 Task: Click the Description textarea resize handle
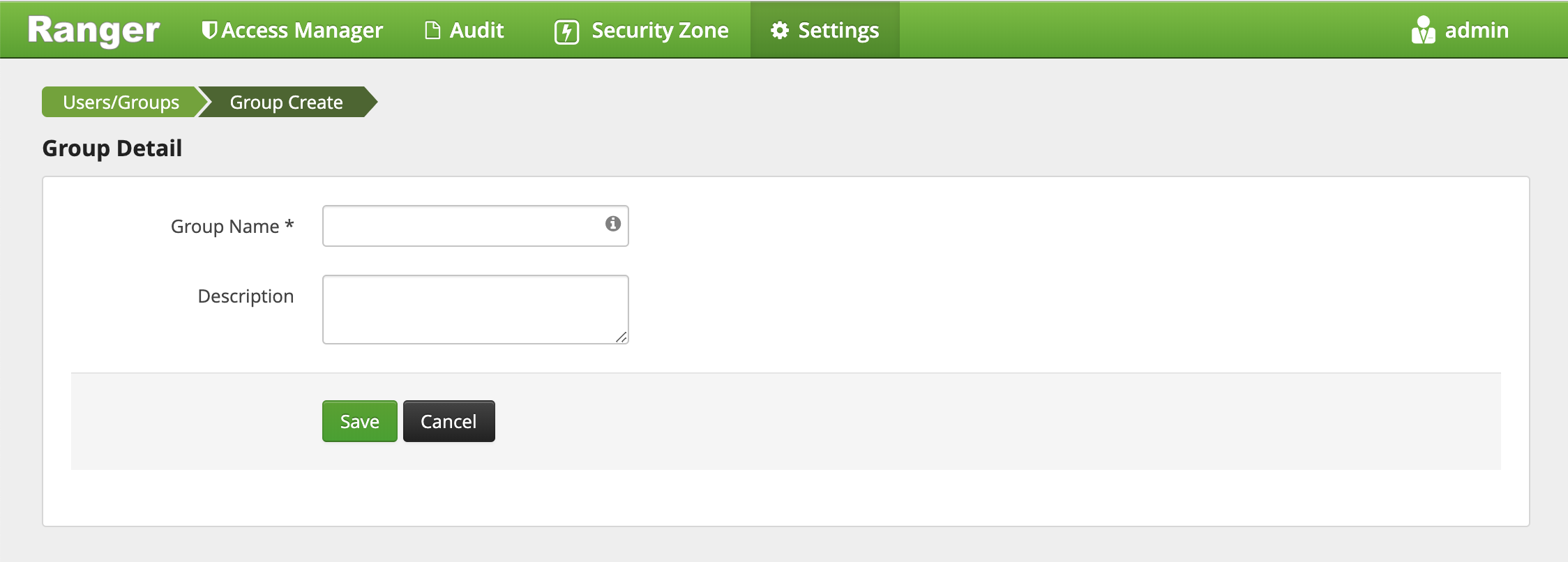pyautogui.click(x=621, y=337)
